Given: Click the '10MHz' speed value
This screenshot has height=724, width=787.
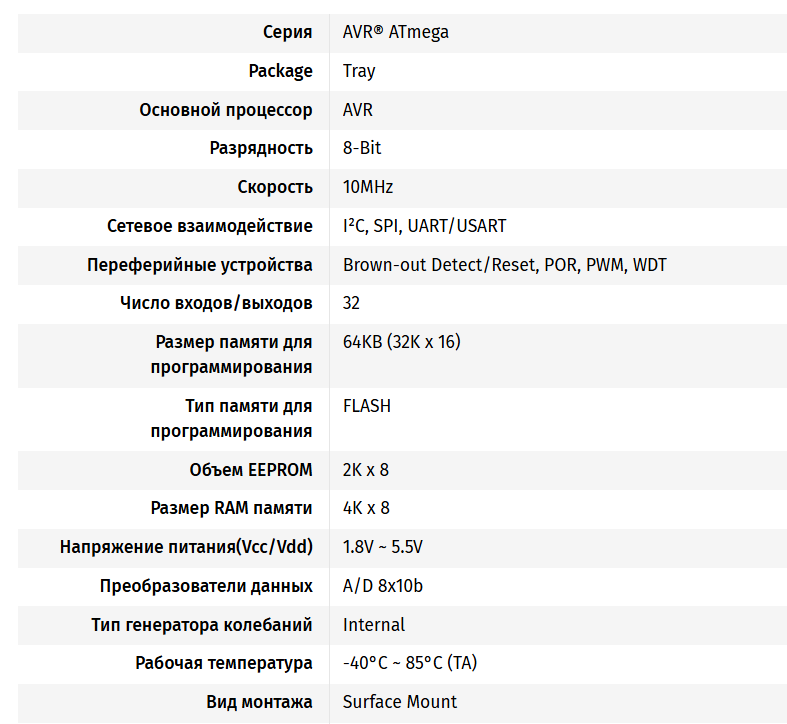Looking at the screenshot, I should coord(368,187).
